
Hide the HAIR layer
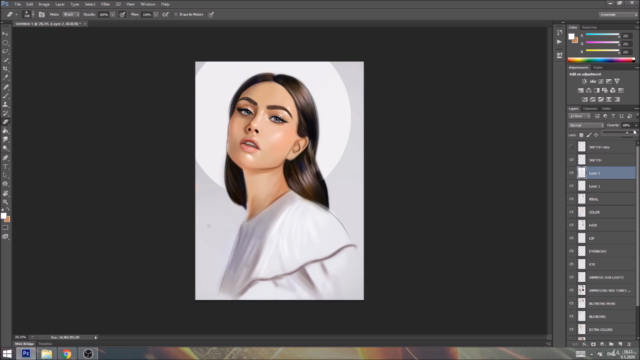tap(571, 225)
